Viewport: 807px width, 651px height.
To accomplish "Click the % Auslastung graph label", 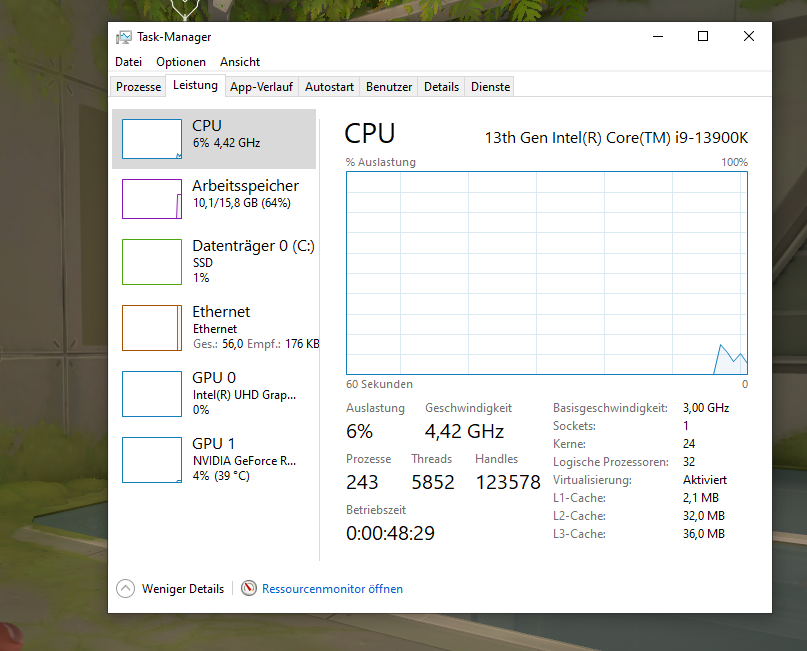I will coord(380,162).
